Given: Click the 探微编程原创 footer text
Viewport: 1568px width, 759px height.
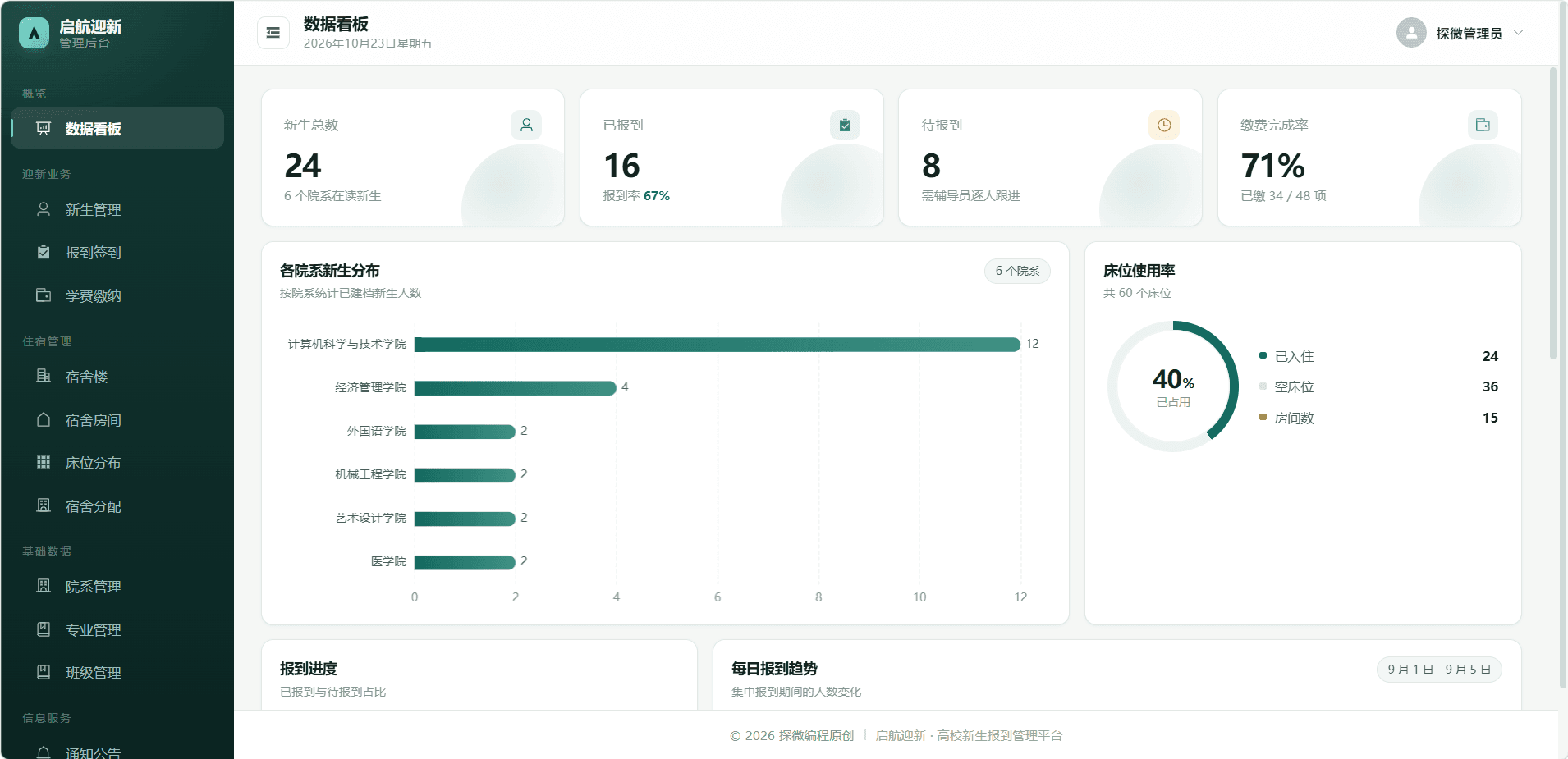Looking at the screenshot, I should click(x=816, y=735).
